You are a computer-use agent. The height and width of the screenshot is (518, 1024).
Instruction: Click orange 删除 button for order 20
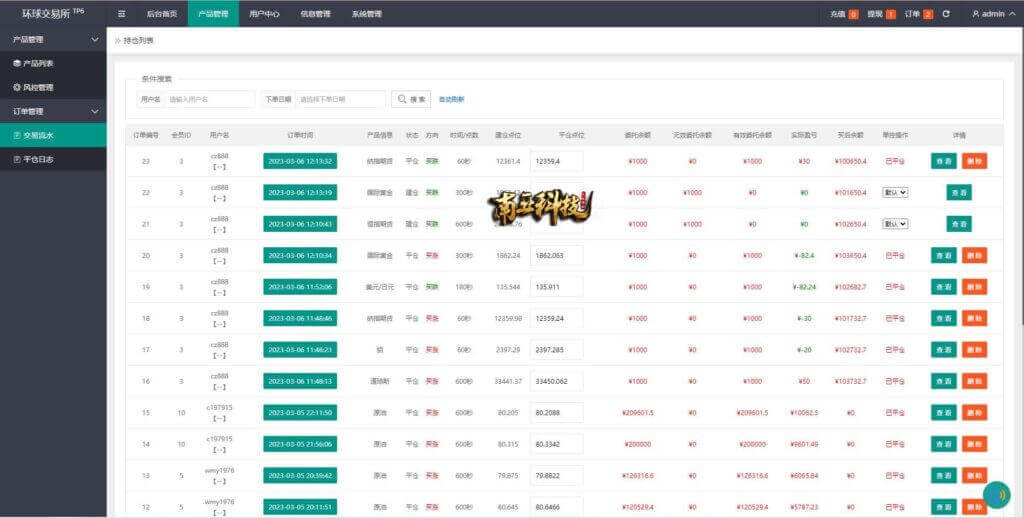pos(974,256)
